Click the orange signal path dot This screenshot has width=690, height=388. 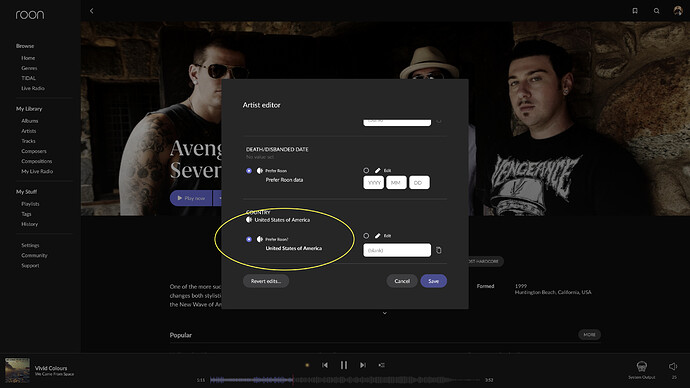tap(307, 365)
